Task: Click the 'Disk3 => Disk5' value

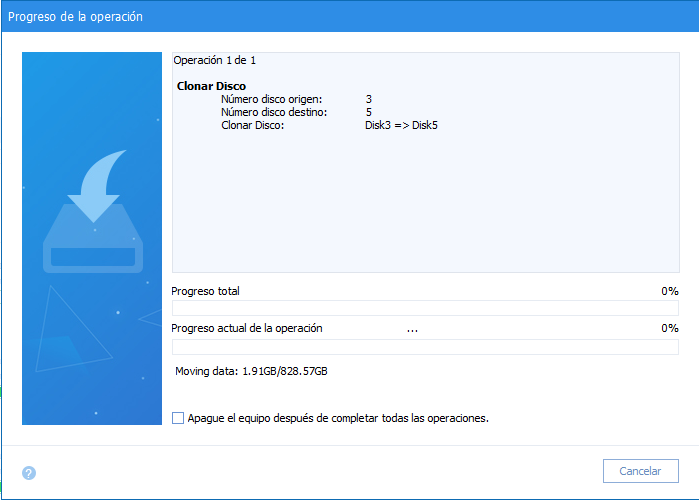Action: 401,125
